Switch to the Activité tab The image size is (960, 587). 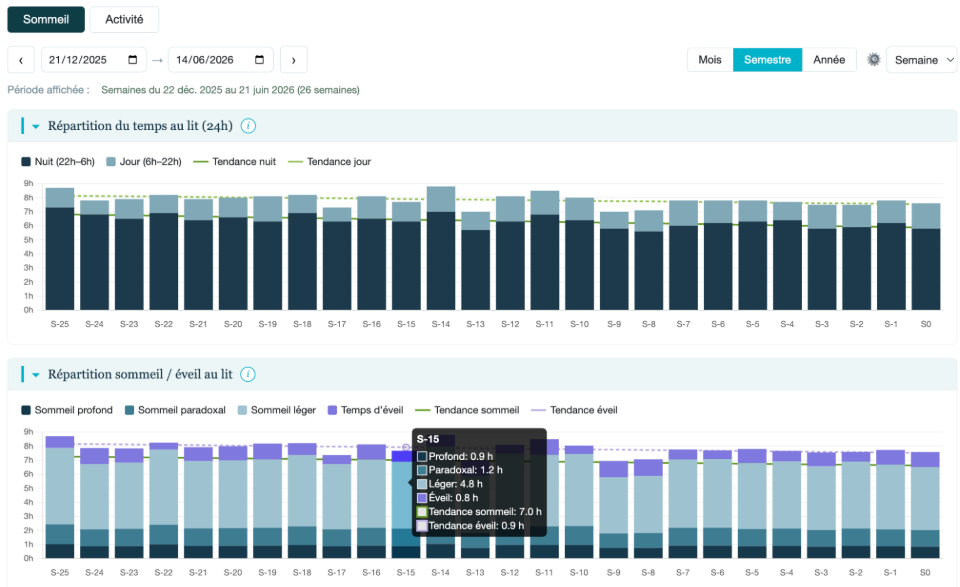point(124,20)
